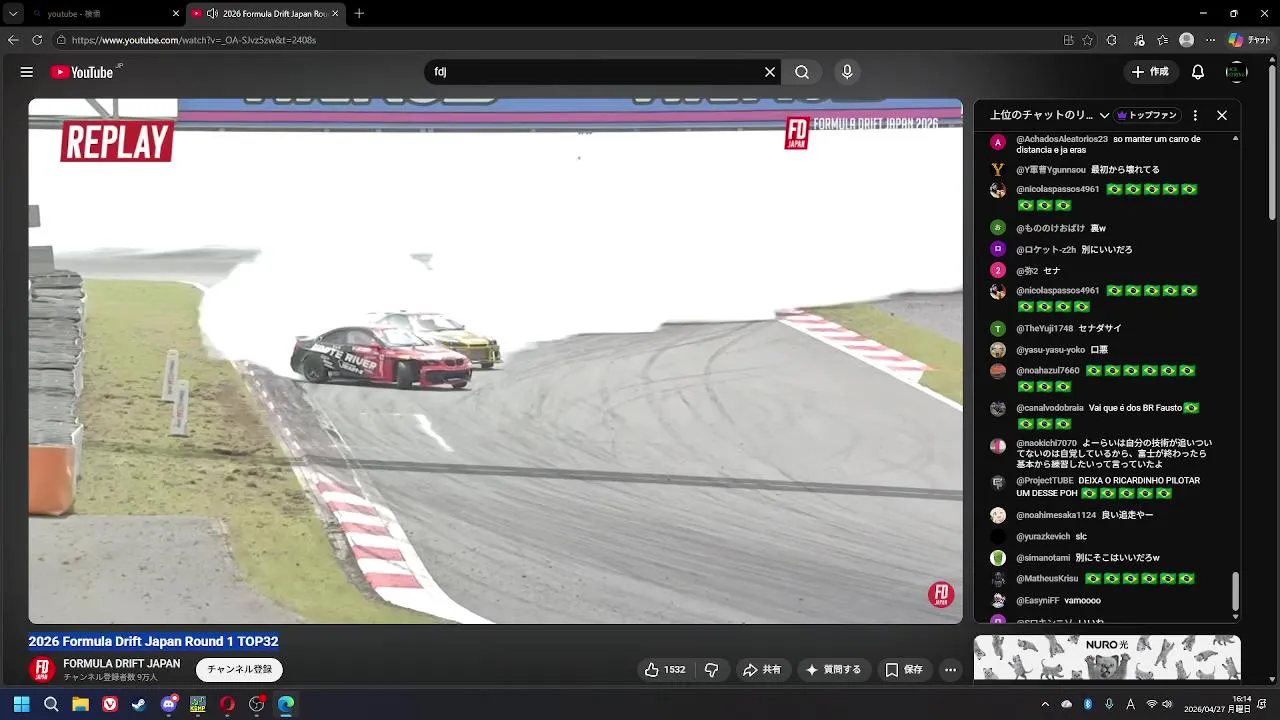This screenshot has height=720, width=1280.
Task: Open browser settings ellipsis menu
Action: click(1211, 40)
